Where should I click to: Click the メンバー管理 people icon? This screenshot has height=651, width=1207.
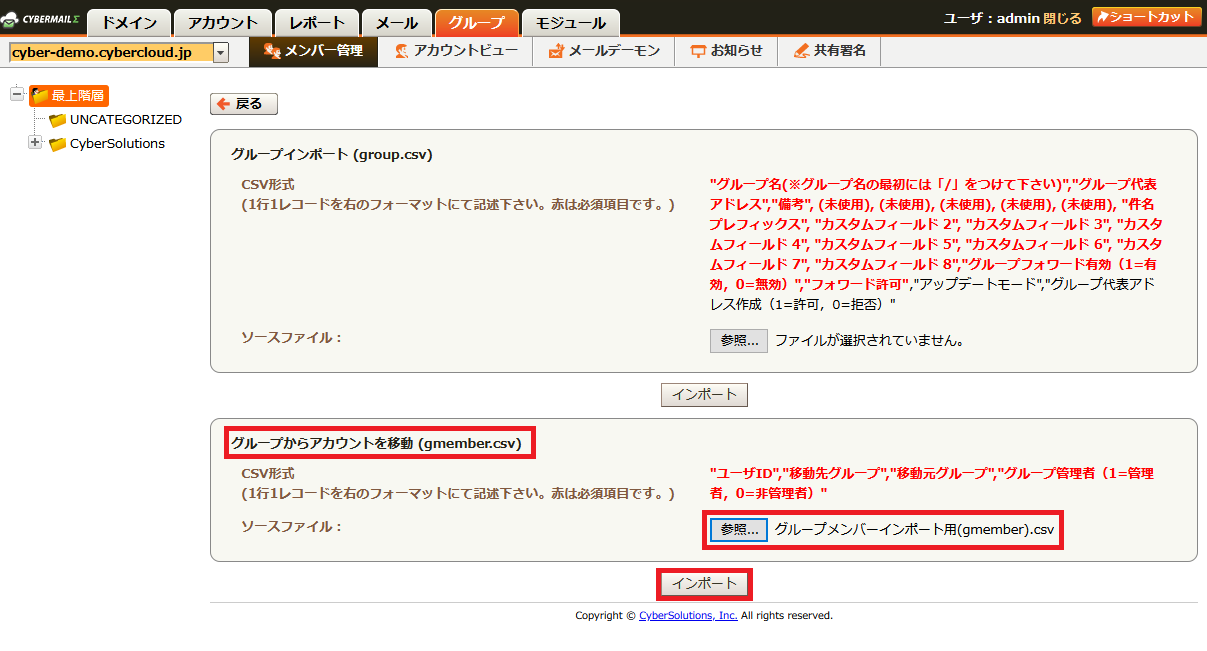point(271,51)
